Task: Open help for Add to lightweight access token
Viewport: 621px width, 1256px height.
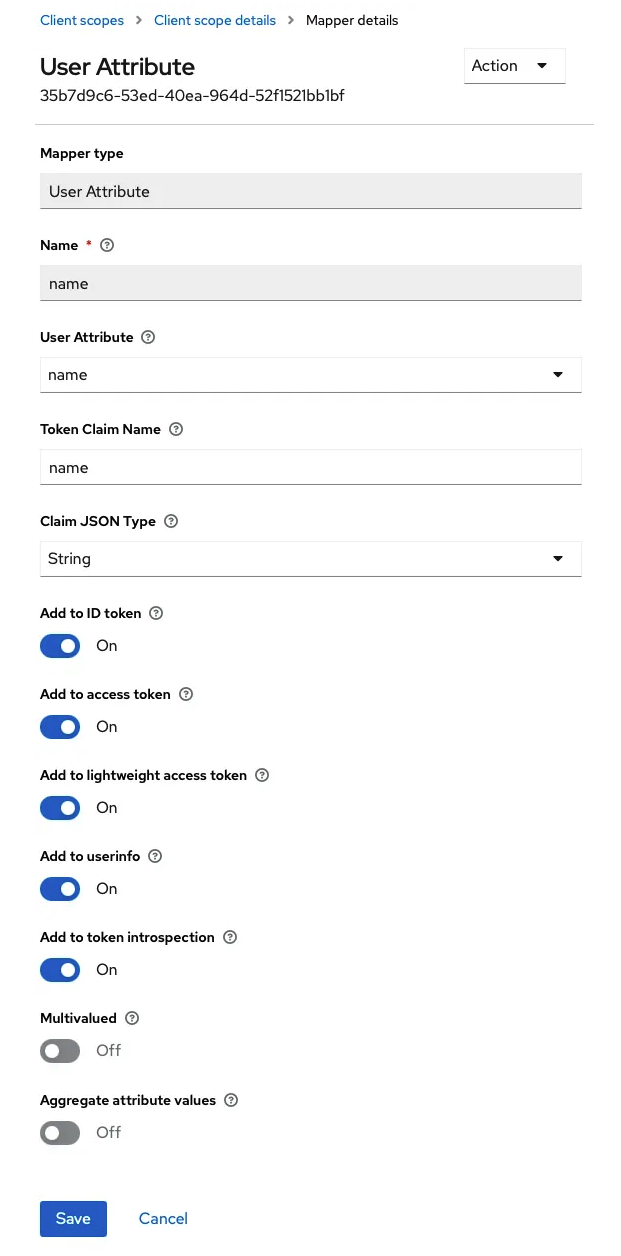Action: click(262, 775)
